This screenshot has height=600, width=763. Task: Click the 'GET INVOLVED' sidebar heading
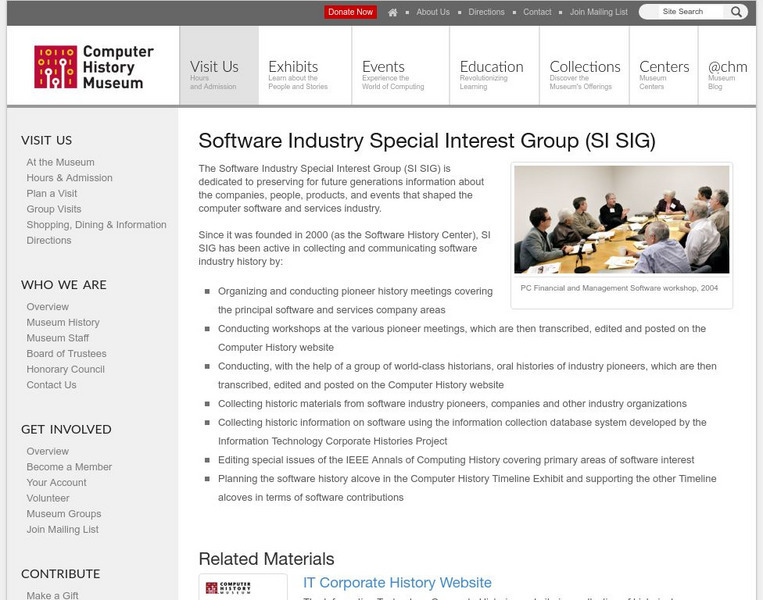click(66, 430)
